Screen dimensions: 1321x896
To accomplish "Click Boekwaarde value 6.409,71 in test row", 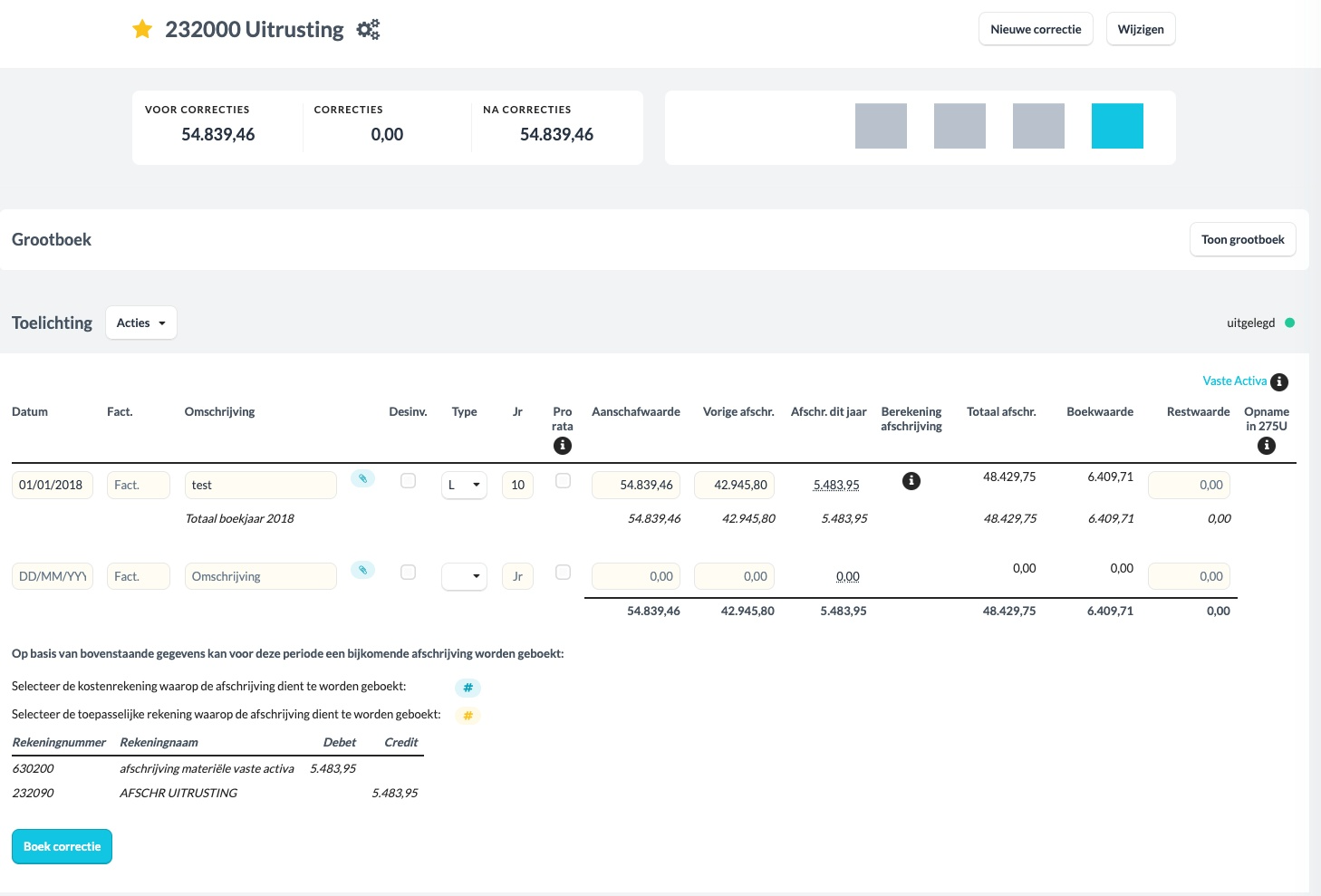I will 1110,477.
